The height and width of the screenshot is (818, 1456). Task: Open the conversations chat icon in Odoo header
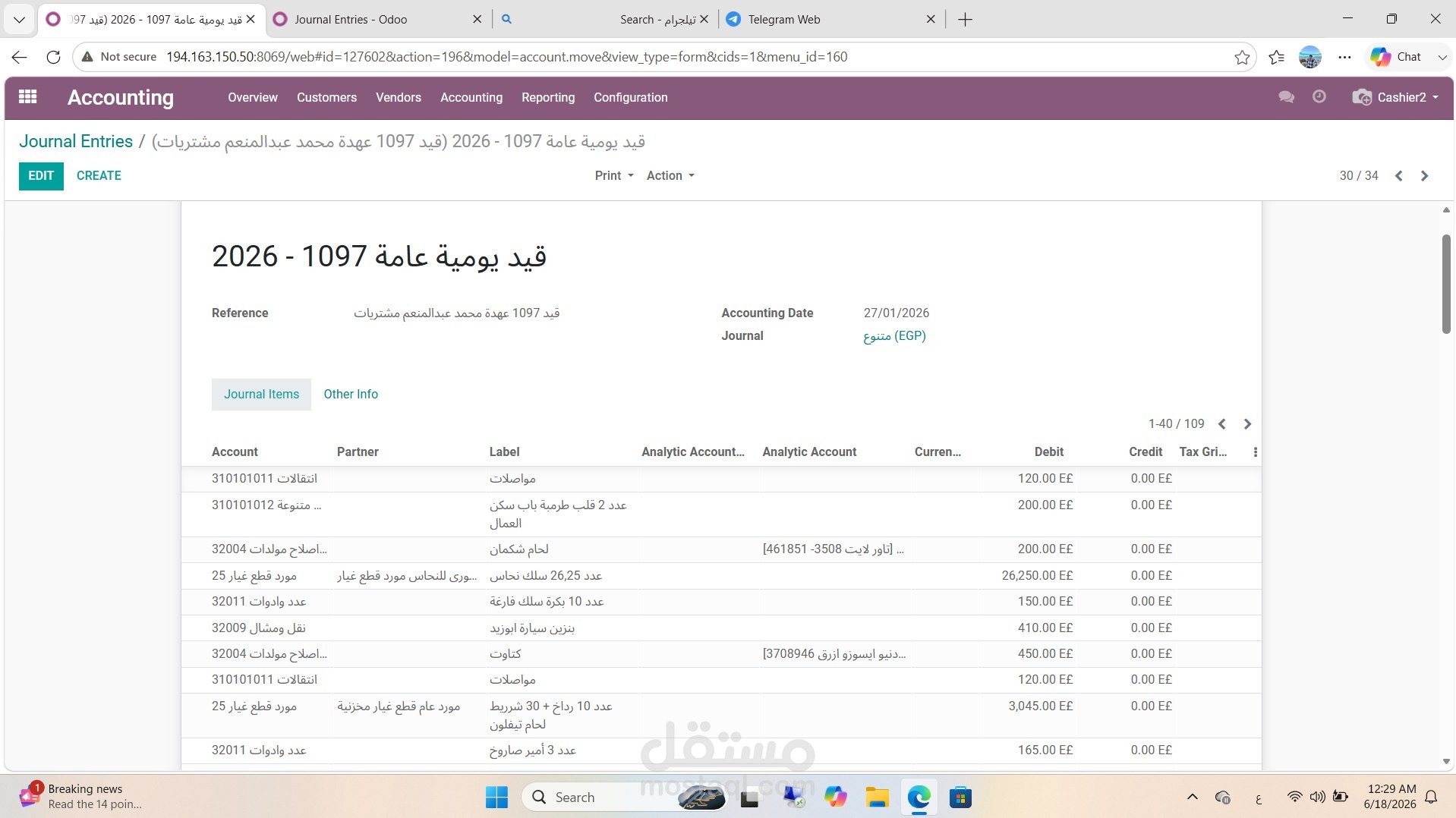[1286, 97]
